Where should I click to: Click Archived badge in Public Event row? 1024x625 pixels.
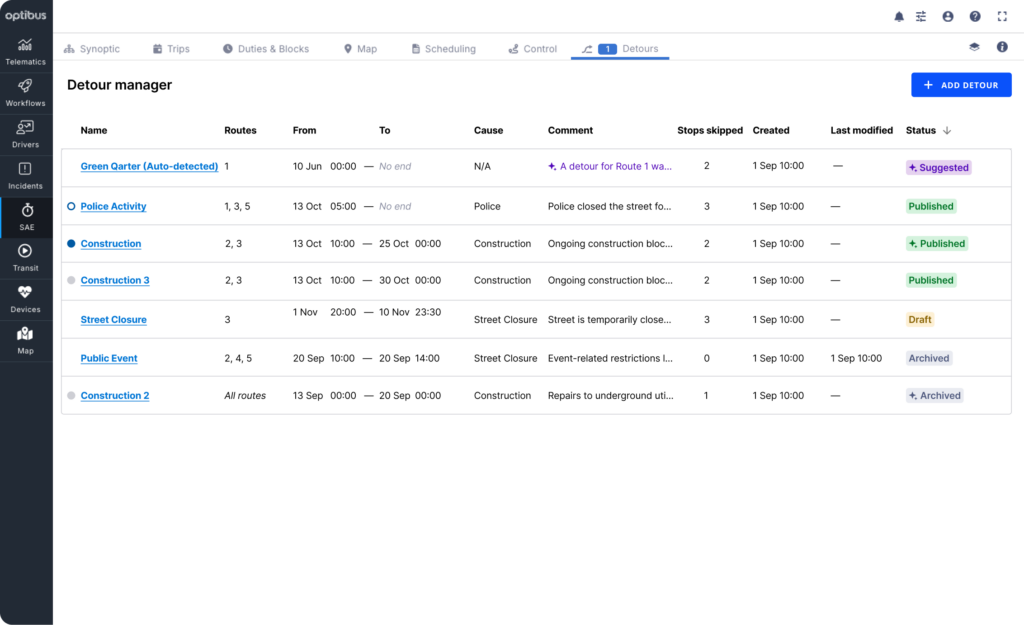(x=929, y=358)
